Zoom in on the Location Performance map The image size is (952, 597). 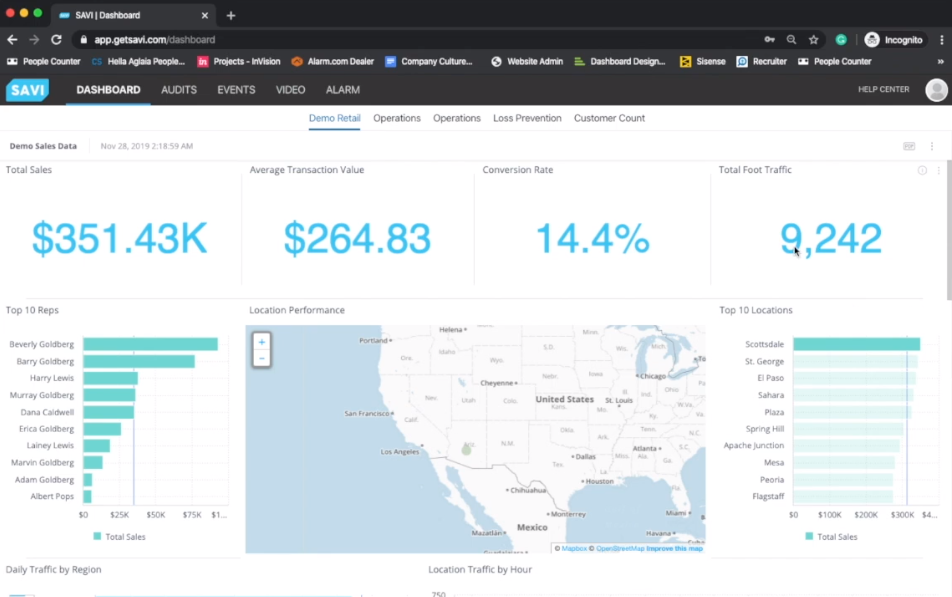pos(262,342)
